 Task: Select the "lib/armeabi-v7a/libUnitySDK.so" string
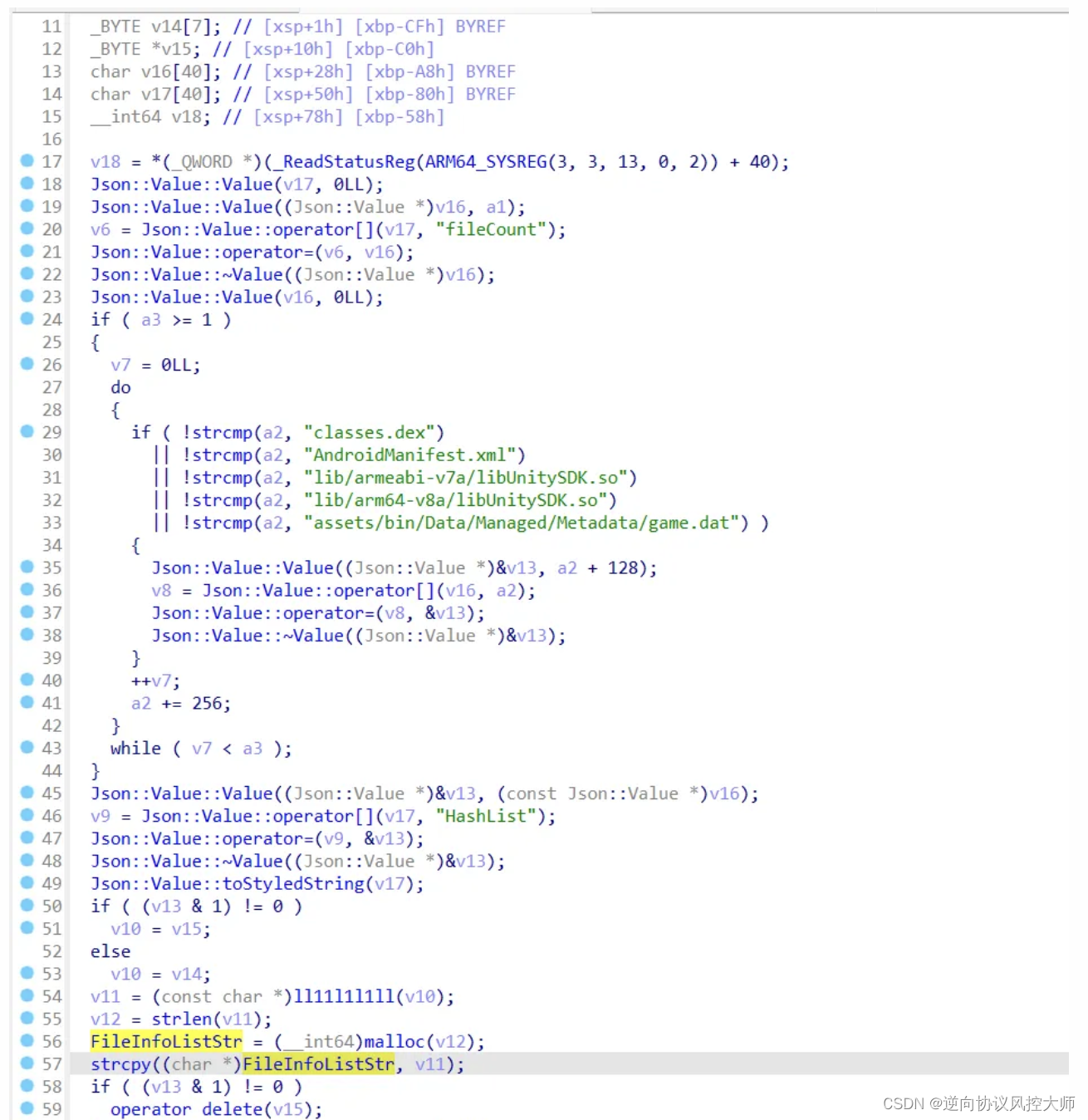465,478
